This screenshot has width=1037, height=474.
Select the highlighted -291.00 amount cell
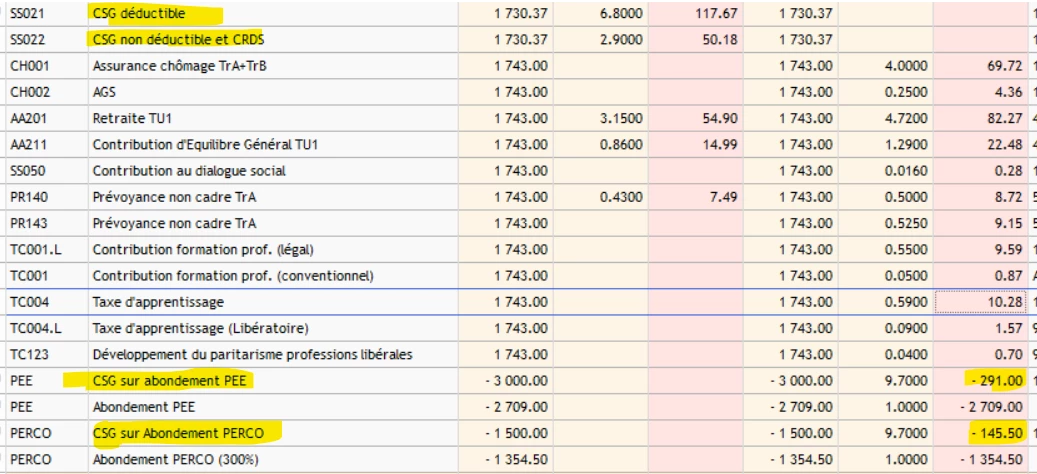[995, 380]
